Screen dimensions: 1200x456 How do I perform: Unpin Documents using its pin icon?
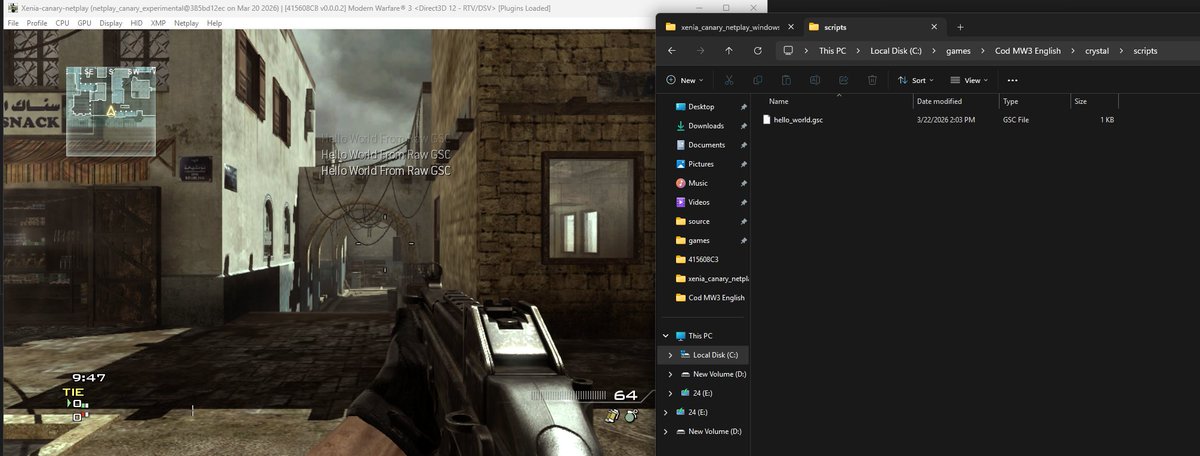[743, 145]
